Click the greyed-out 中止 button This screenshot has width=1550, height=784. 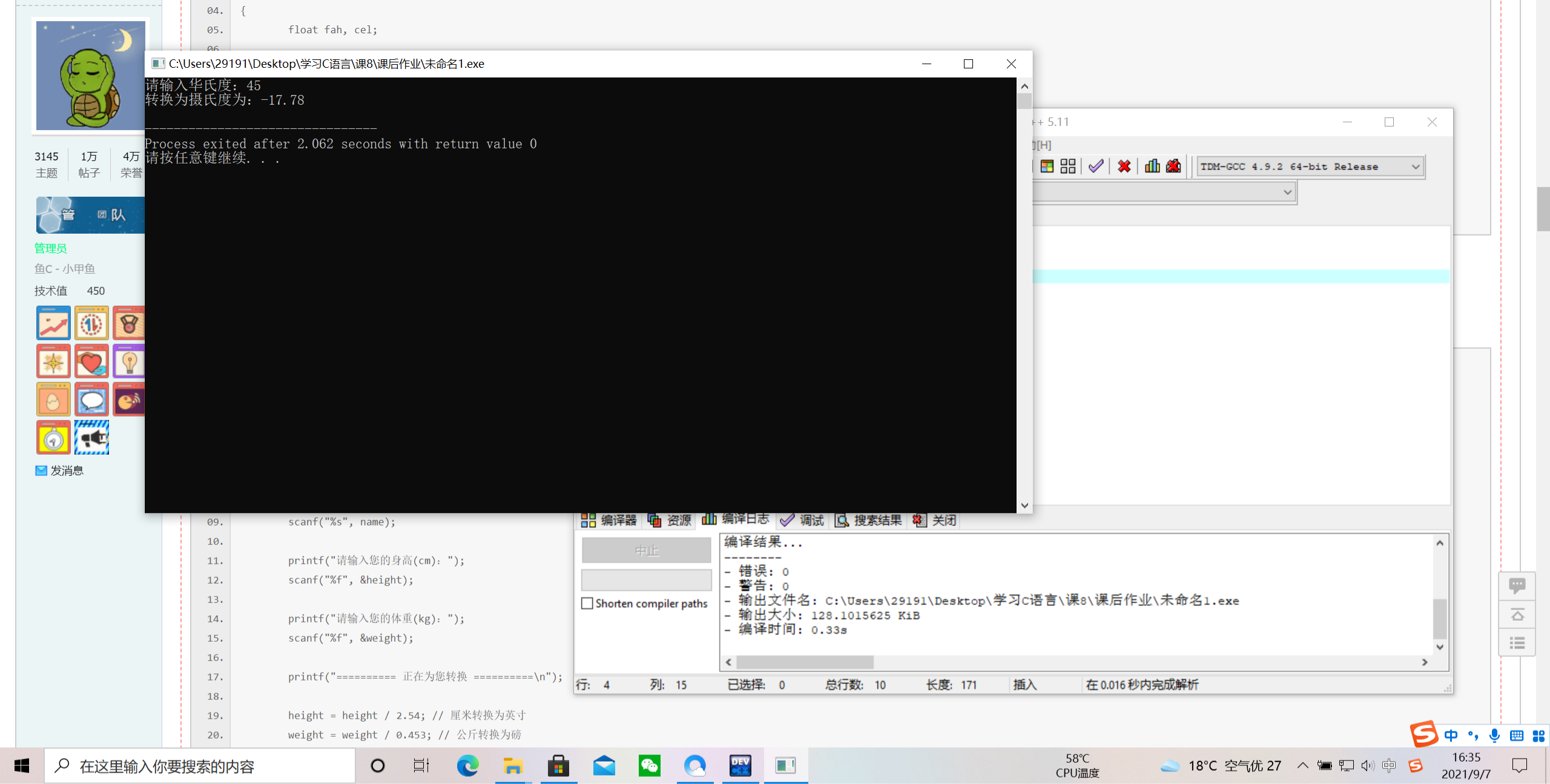646,550
